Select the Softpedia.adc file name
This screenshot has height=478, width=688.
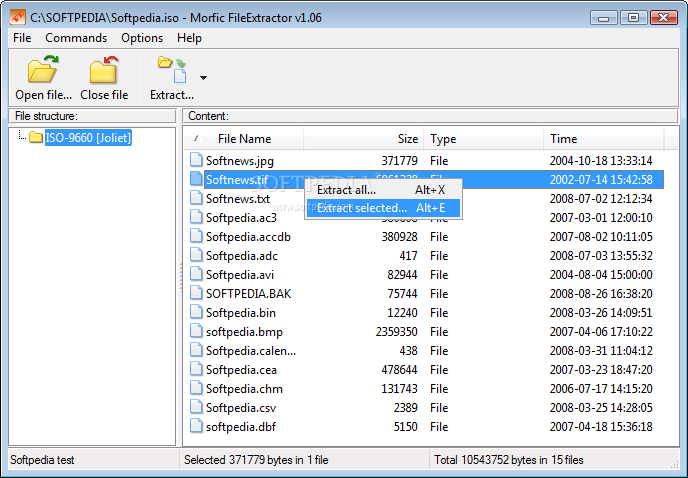click(x=242, y=256)
